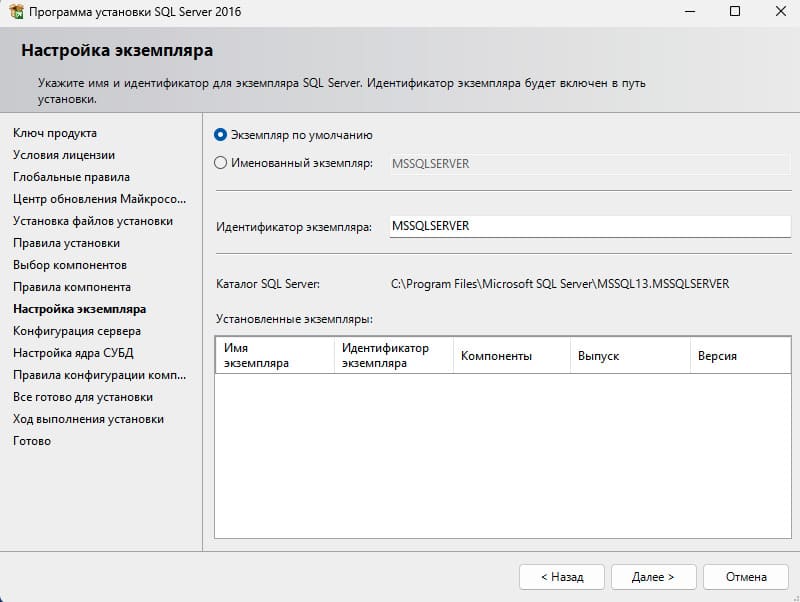Click the Именованный экземпляр name field
The height and width of the screenshot is (602, 800).
[x=590, y=164]
